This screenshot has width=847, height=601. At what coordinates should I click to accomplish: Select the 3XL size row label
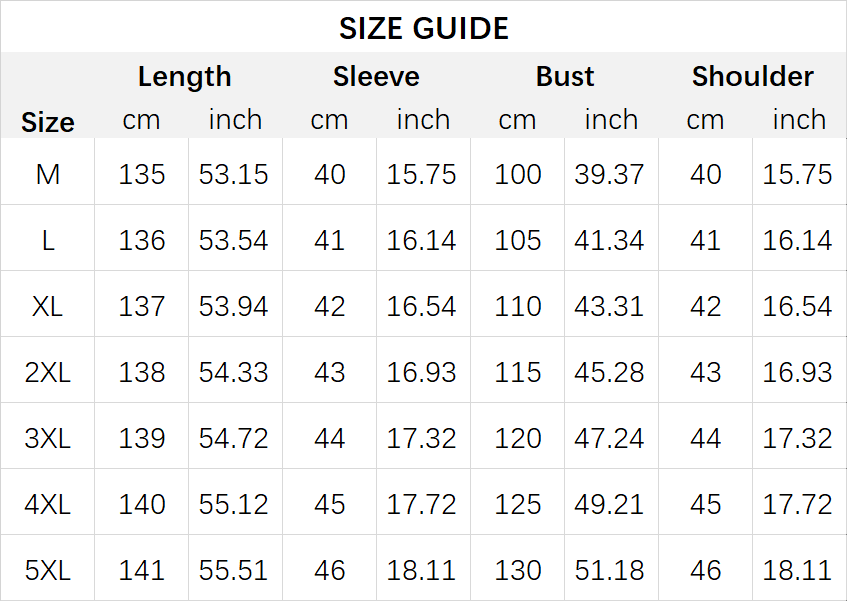tap(48, 438)
